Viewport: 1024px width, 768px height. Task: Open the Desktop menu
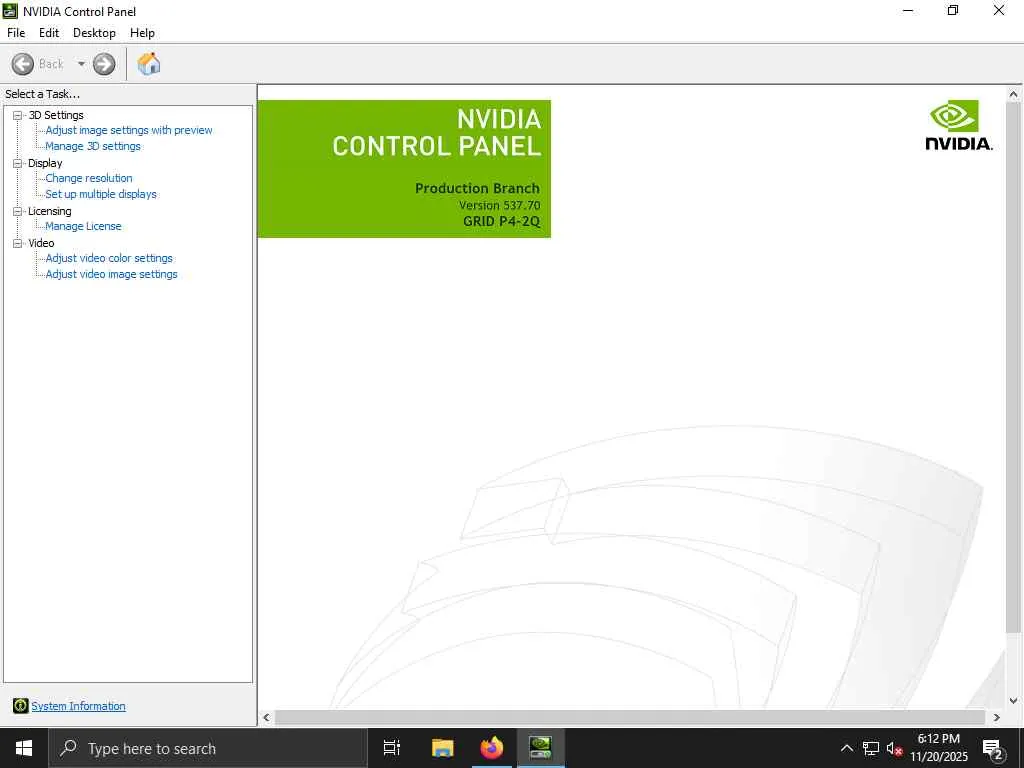point(94,33)
